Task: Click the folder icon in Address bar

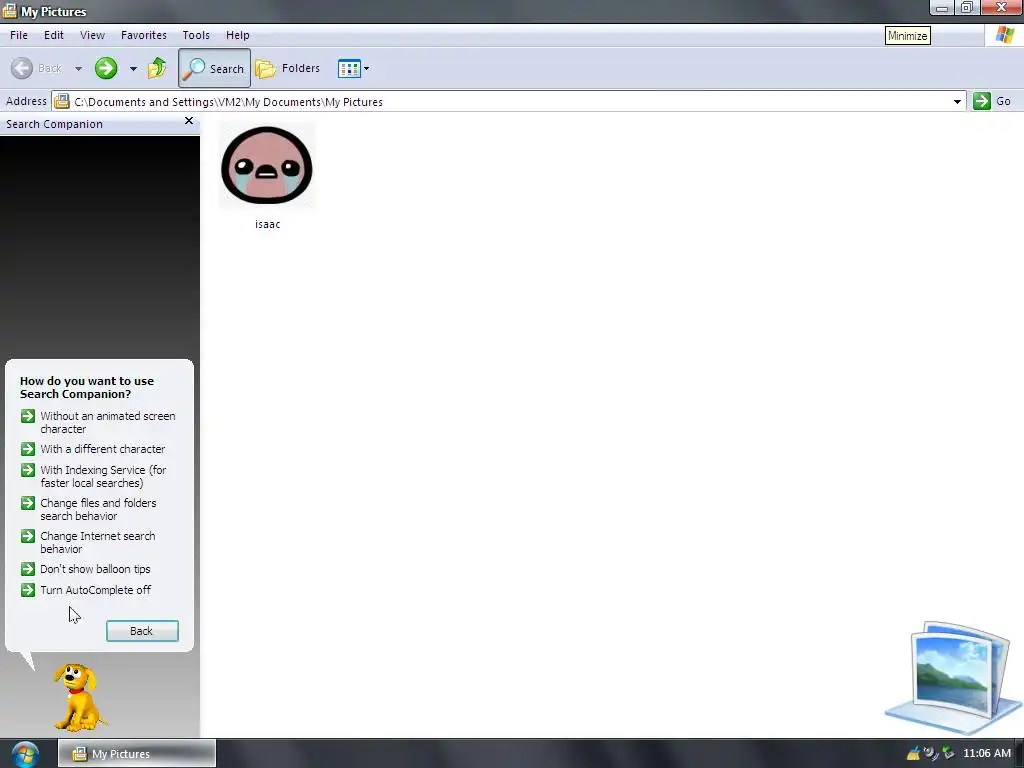Action: 61,101
